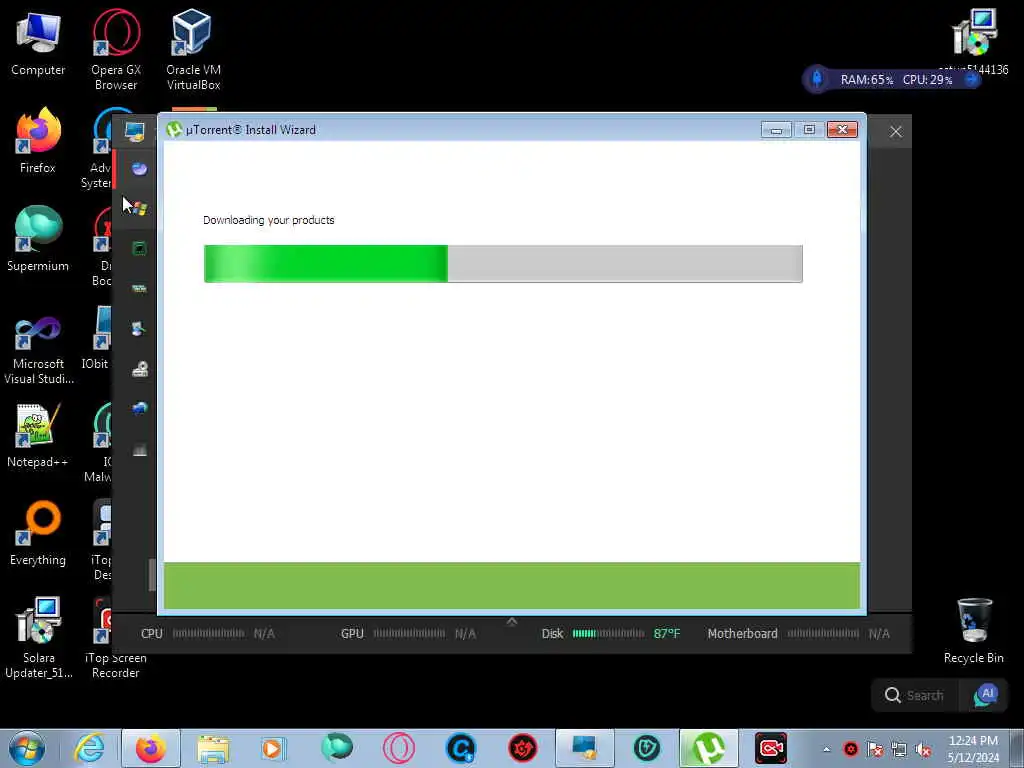Viewport: 1024px width, 768px height.
Task: Click the GPU meter in monitor bar
Action: [408, 633]
